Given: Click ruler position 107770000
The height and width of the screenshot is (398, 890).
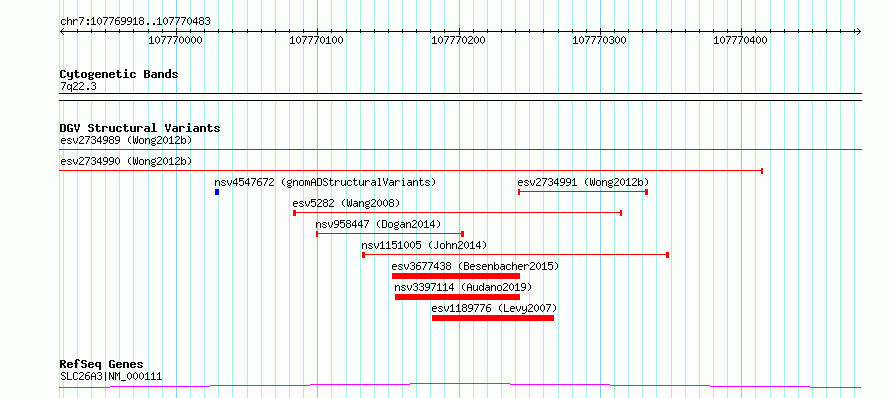Looking at the screenshot, I should (175, 40).
